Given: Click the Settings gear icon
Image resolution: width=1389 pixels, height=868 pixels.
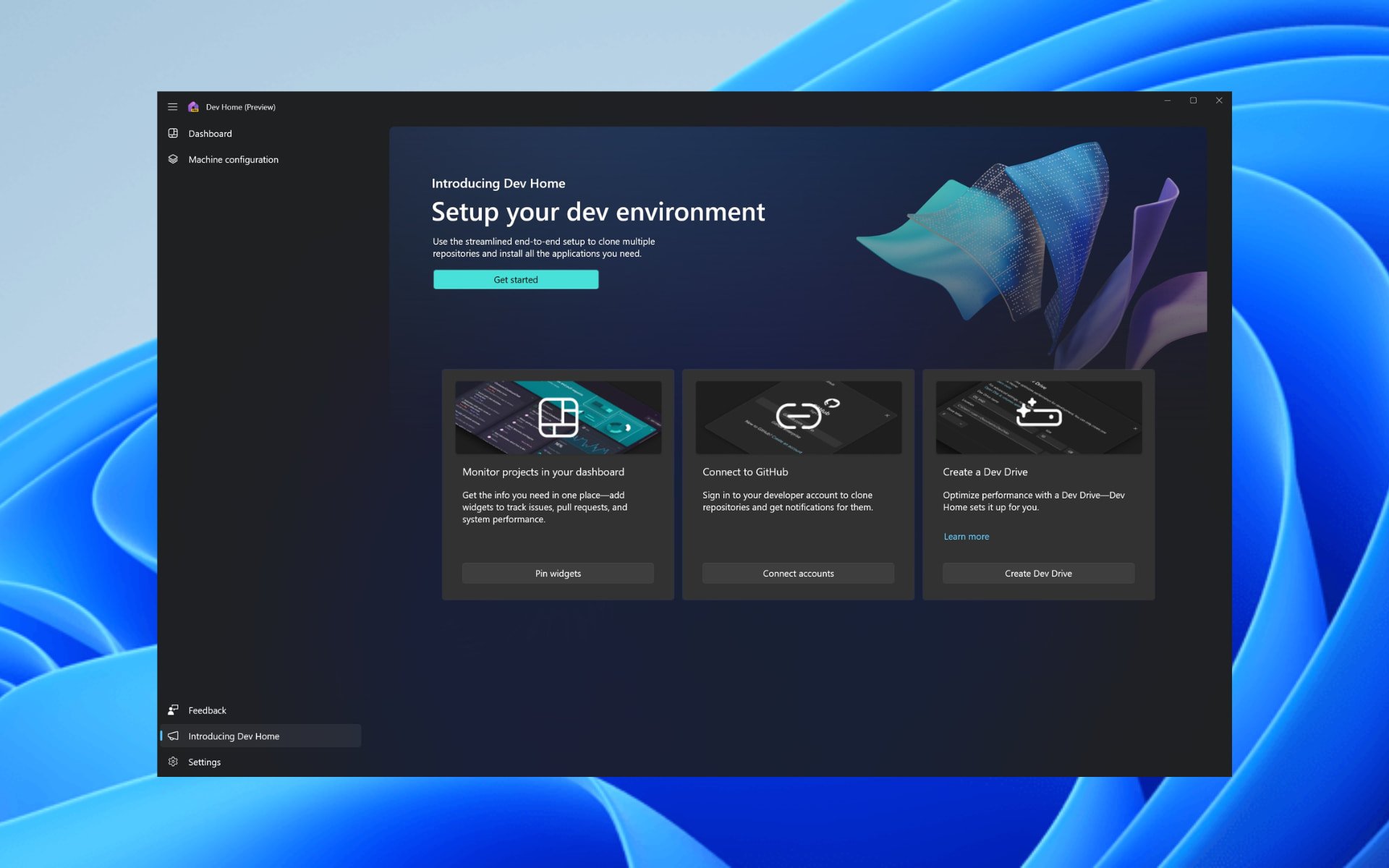Looking at the screenshot, I should click(x=173, y=762).
